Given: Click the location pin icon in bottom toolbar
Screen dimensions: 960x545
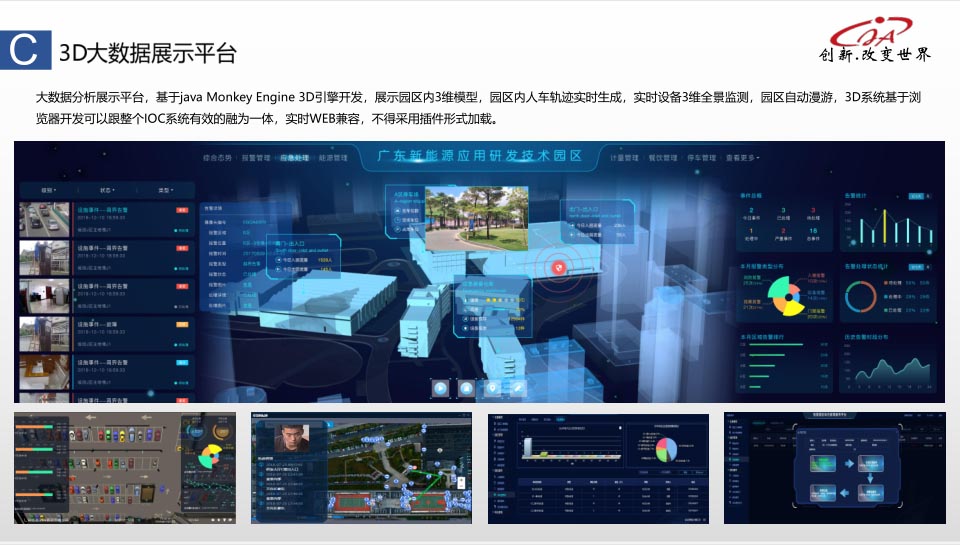Looking at the screenshot, I should (x=492, y=386).
